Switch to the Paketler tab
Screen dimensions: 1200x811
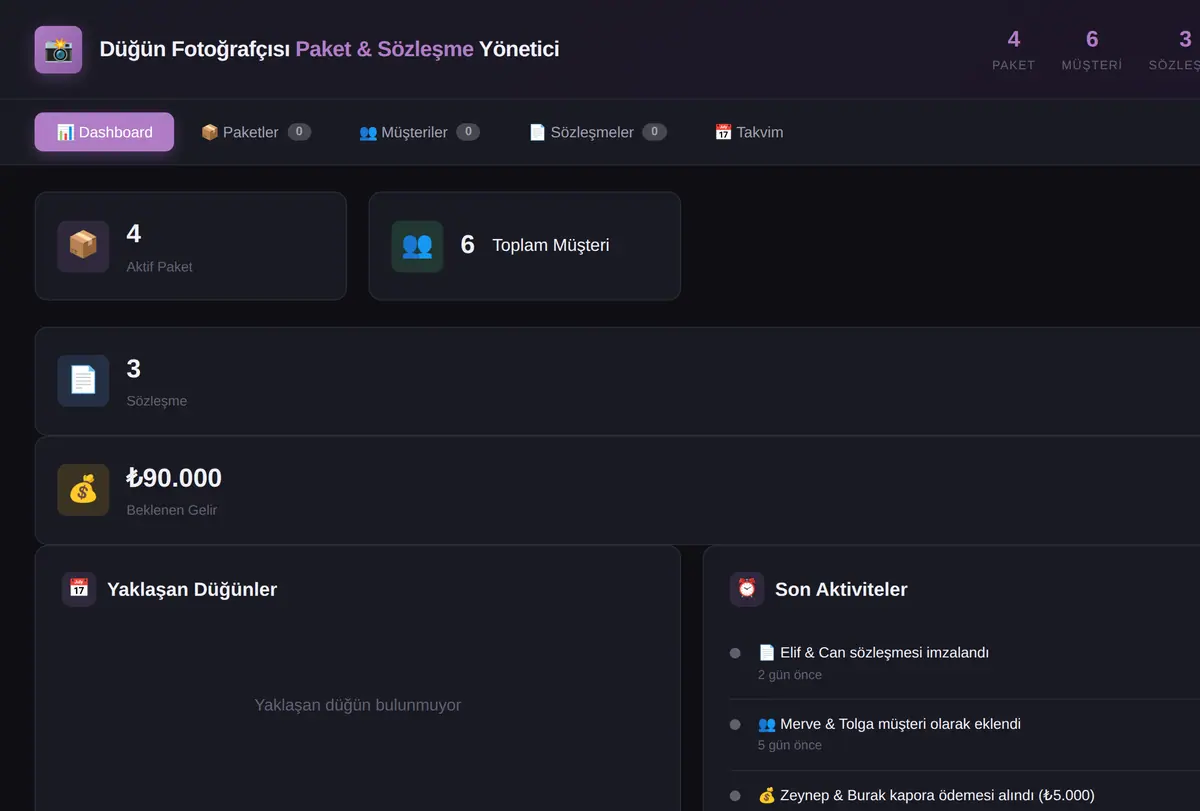(x=256, y=132)
